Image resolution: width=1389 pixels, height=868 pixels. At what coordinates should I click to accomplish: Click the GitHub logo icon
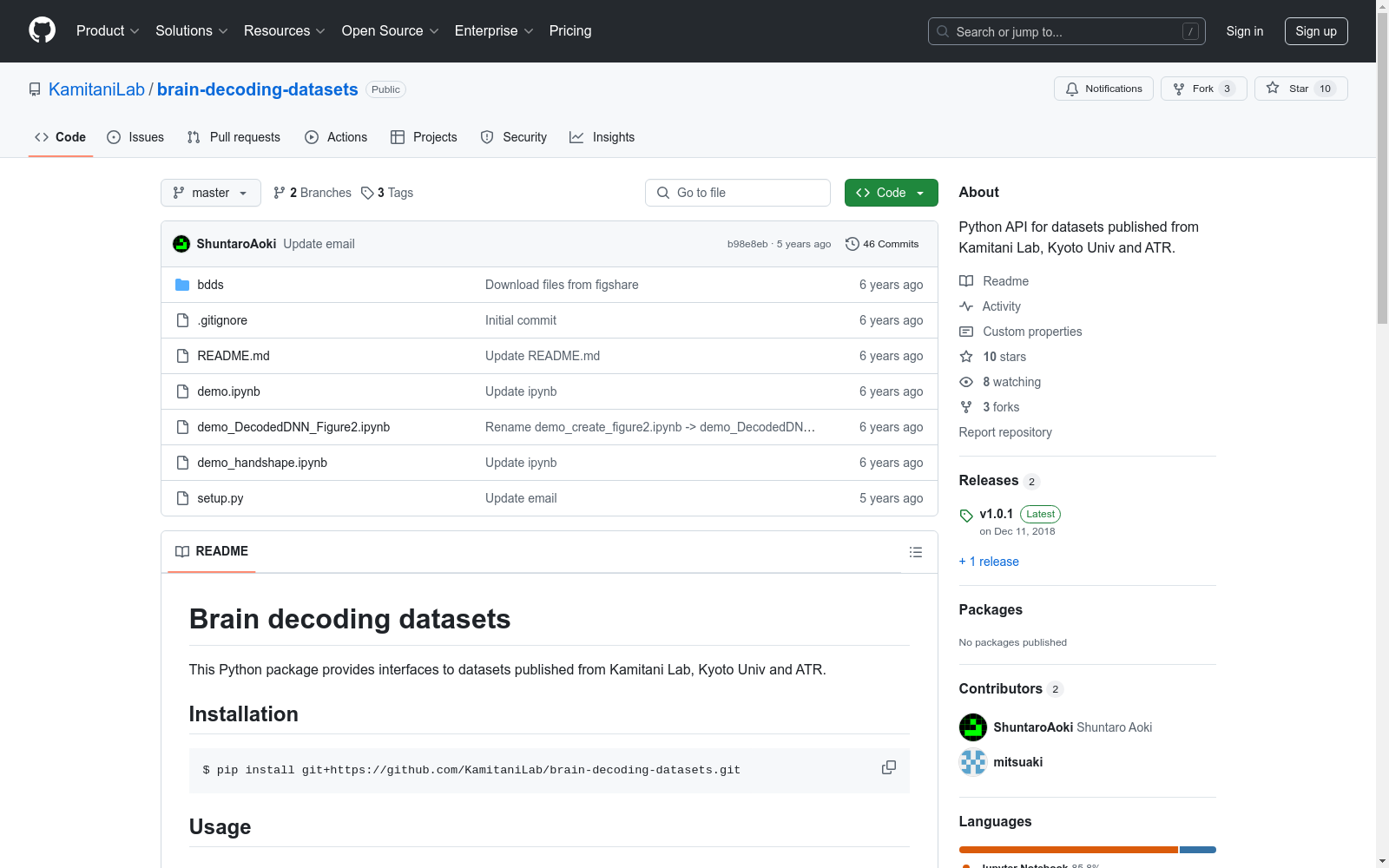click(42, 30)
